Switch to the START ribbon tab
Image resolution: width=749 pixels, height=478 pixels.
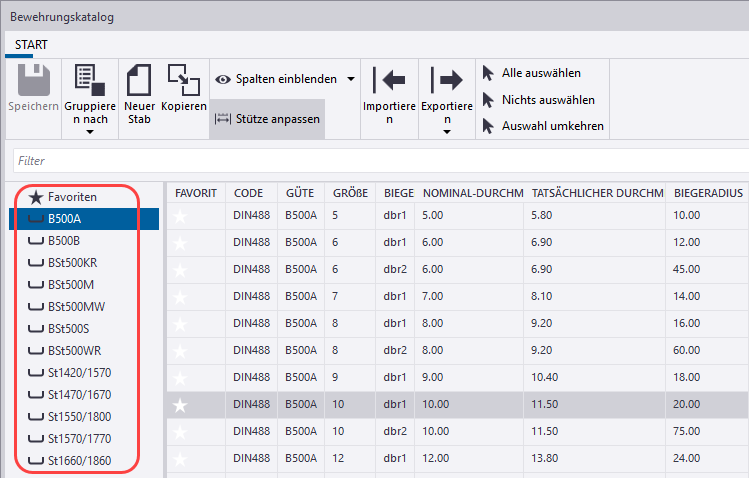(30, 45)
